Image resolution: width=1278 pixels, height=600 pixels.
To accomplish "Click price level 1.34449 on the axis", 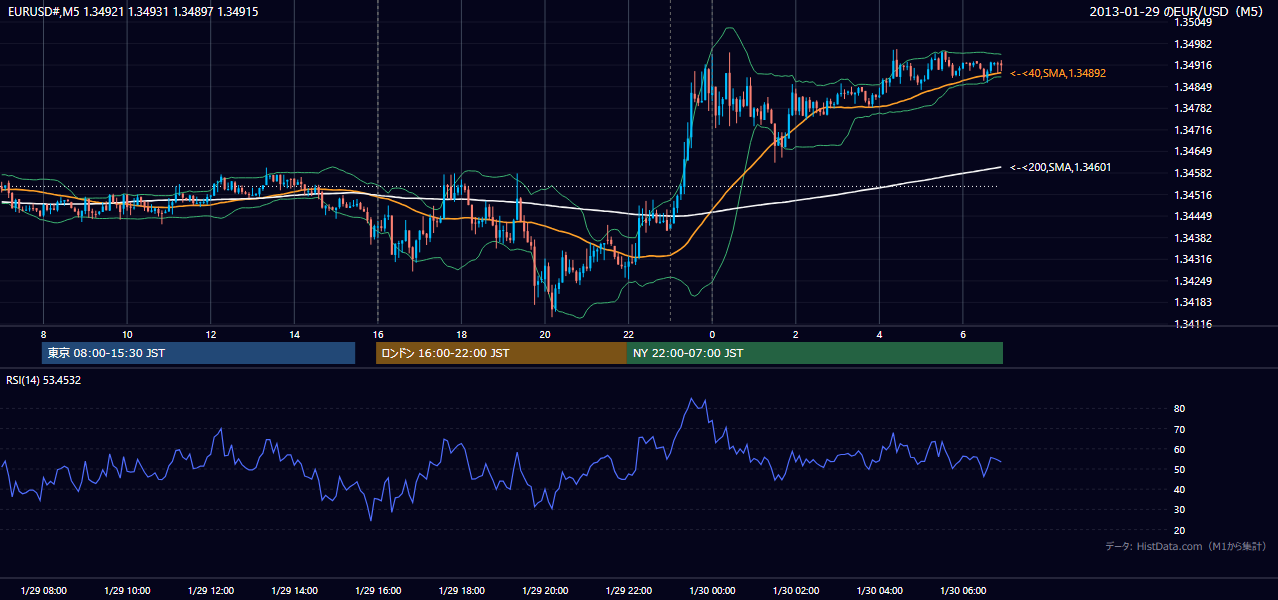I will click(x=1192, y=216).
